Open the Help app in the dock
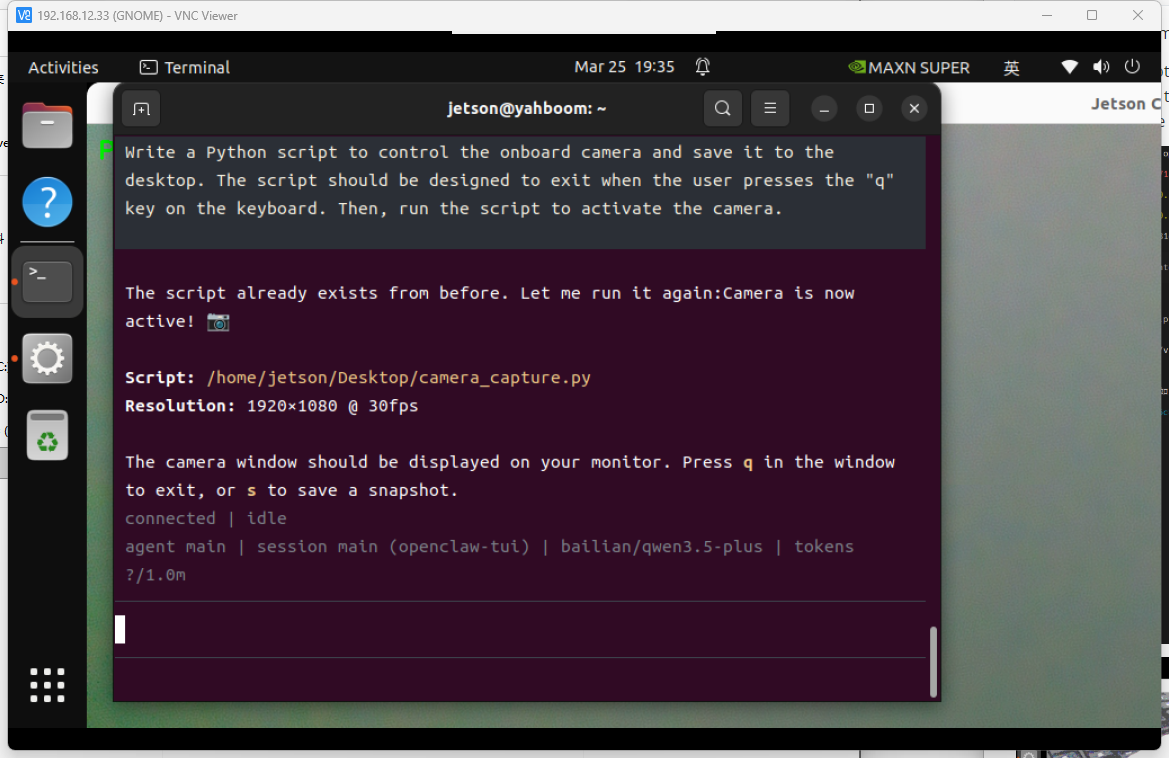The image size is (1169, 758). (x=47, y=202)
